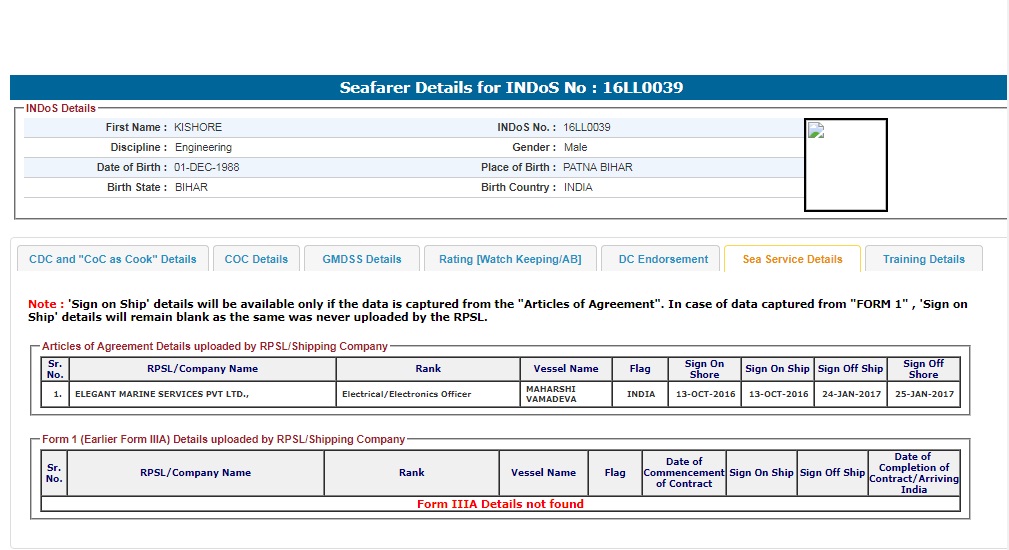1009x550 pixels.
Task: Click the Sign Off Shore date 25-JAN-2017
Action: (923, 394)
